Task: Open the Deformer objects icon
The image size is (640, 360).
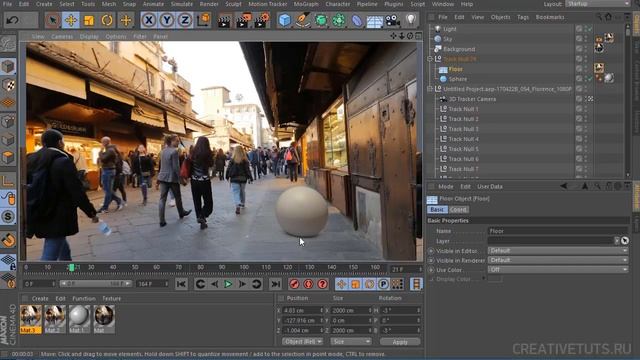Action: pyautogui.click(x=356, y=20)
